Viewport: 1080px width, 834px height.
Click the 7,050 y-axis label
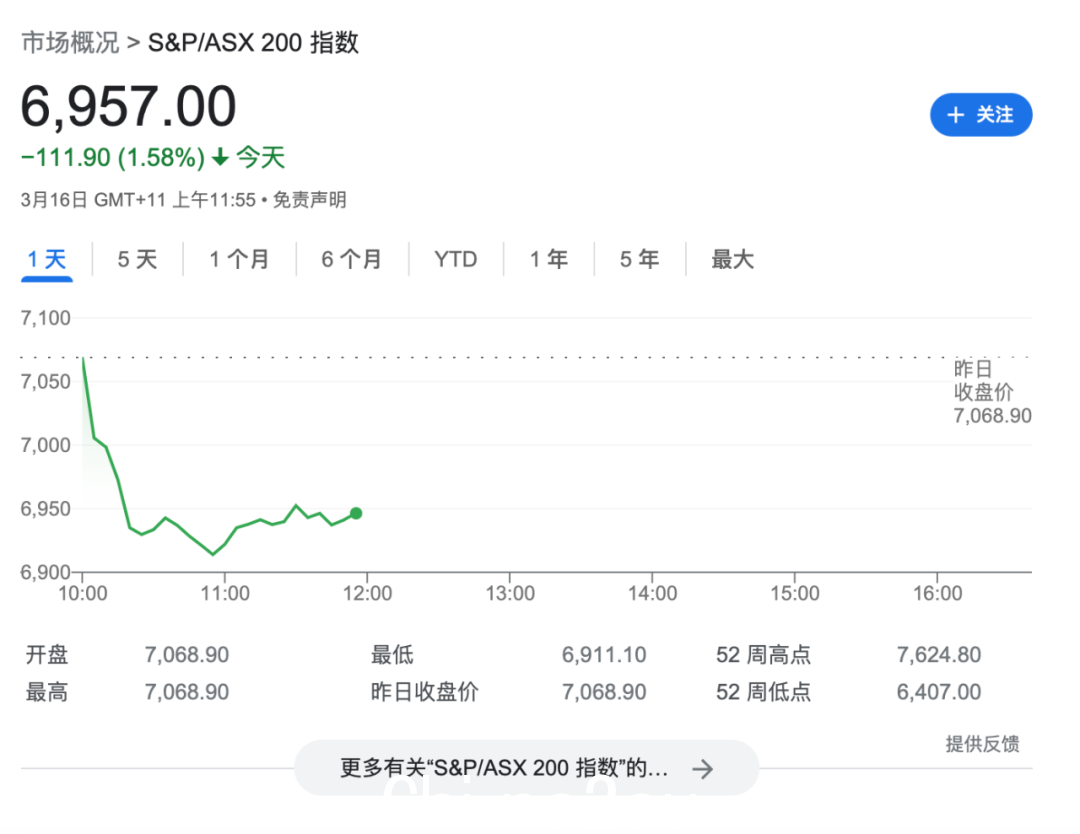(45, 382)
